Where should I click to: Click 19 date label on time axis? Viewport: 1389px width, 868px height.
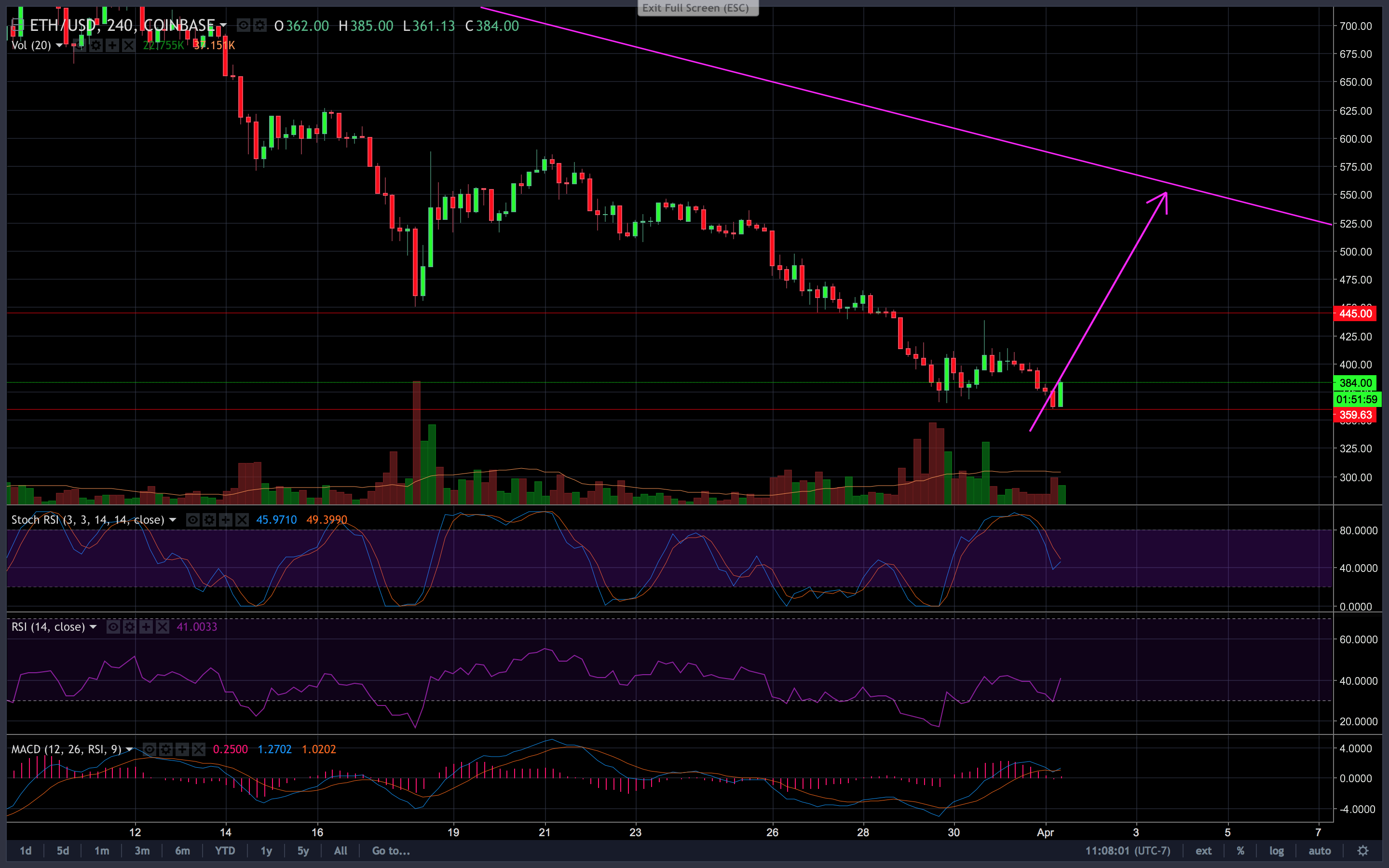point(453,832)
